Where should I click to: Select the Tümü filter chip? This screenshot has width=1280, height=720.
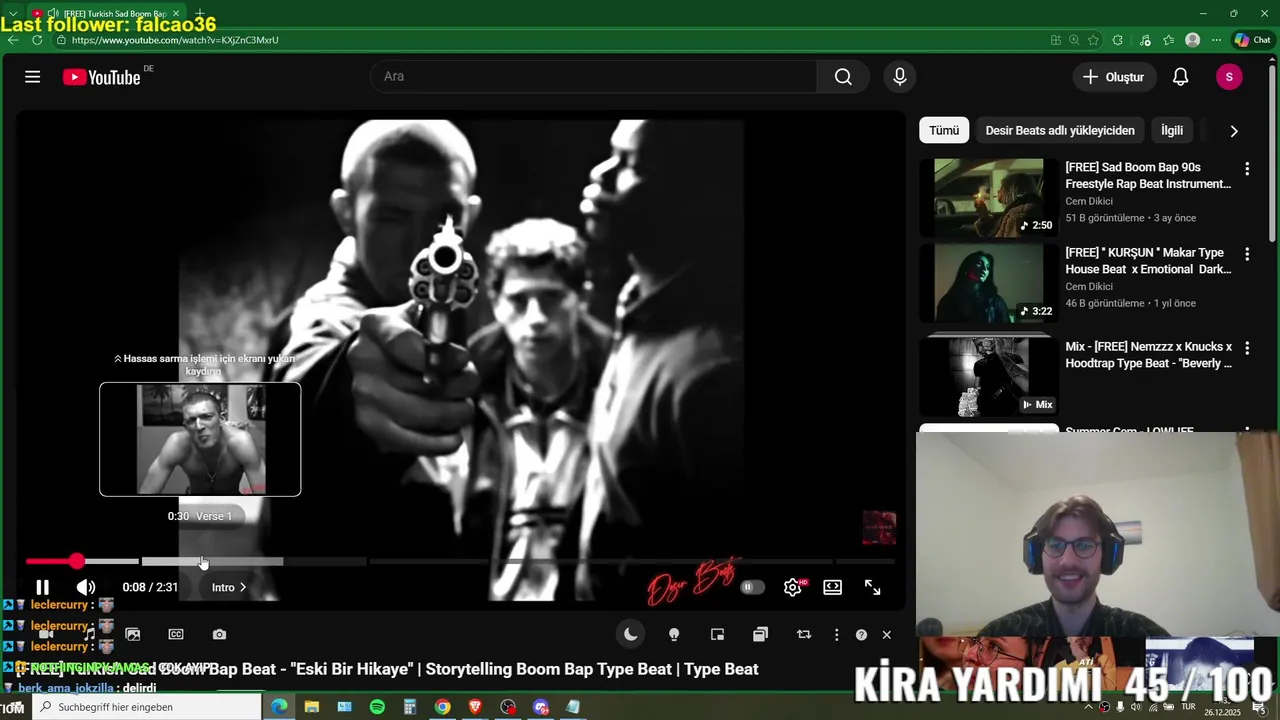click(944, 131)
